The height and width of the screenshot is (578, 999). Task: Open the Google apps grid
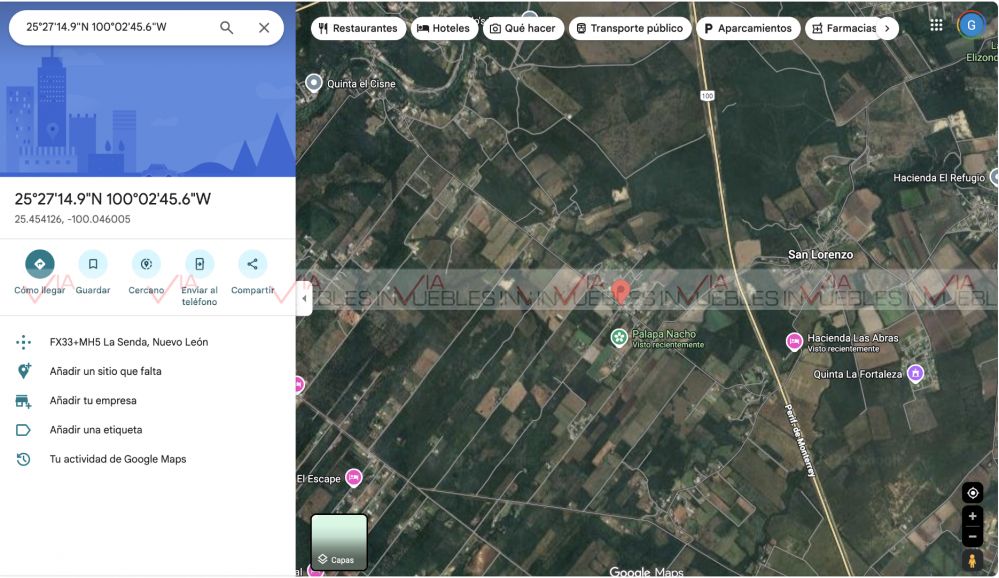936,25
